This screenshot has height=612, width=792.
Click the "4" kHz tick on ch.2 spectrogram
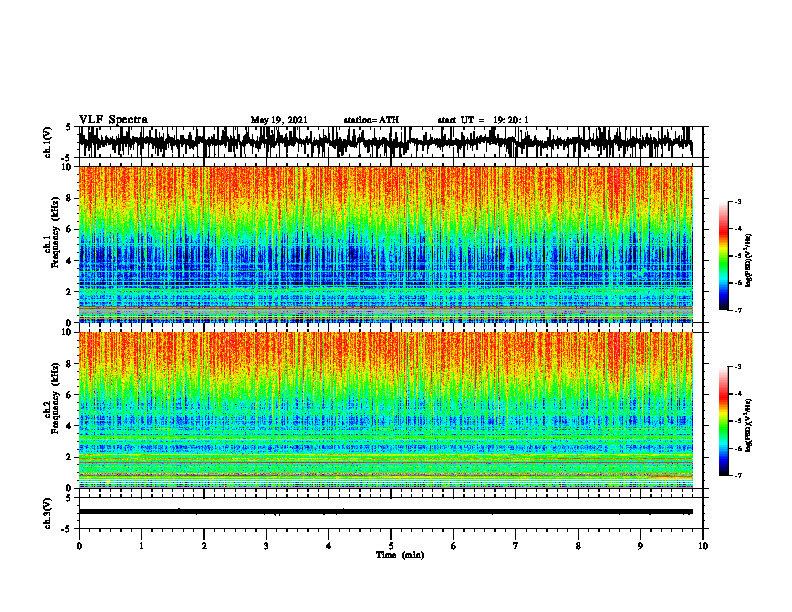(69, 426)
